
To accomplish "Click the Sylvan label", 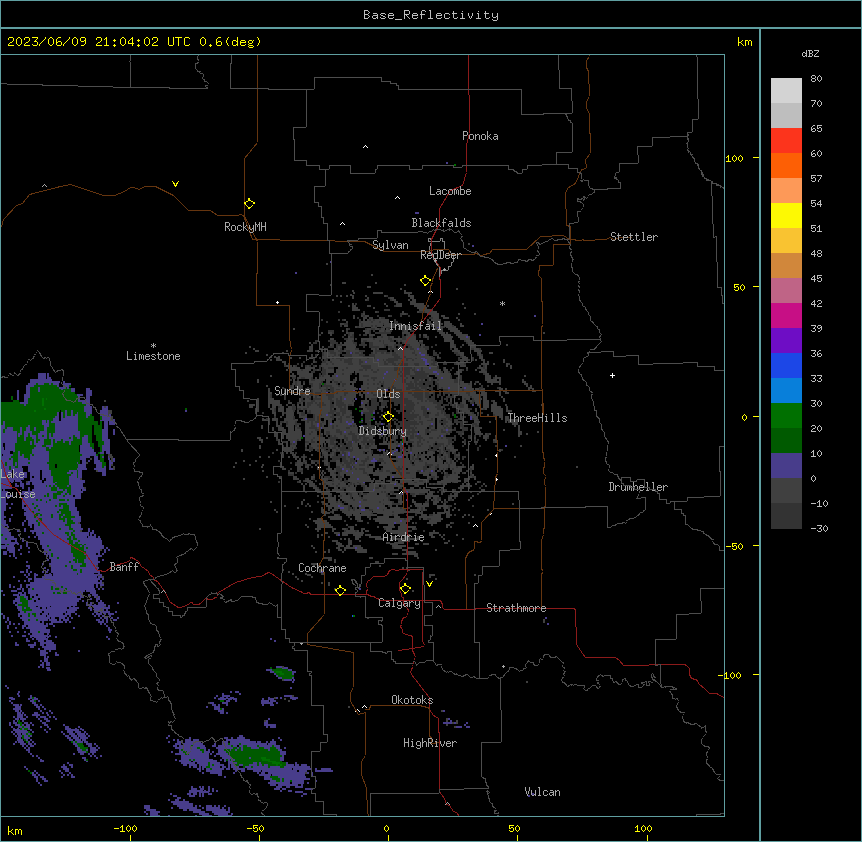I will 390,245.
